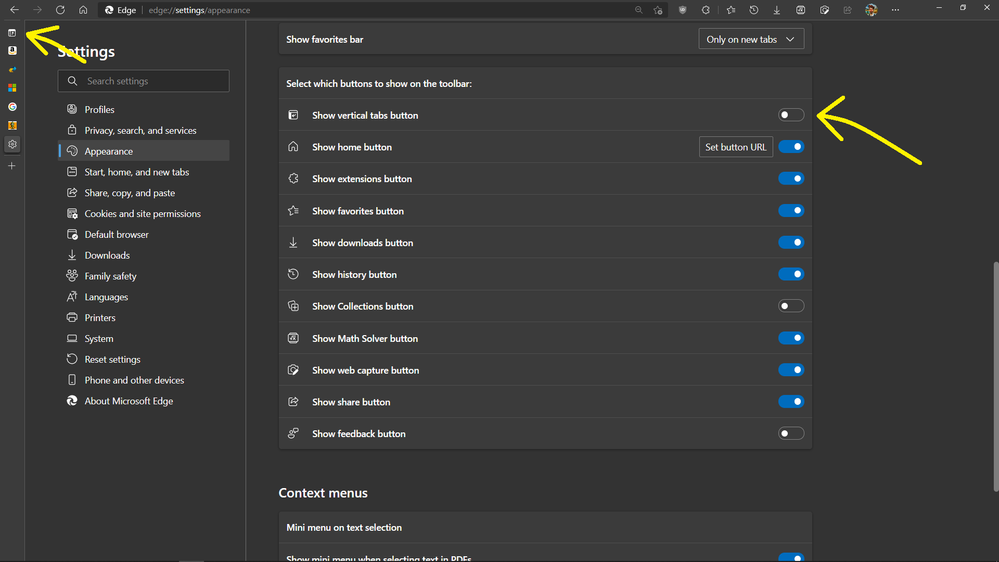This screenshot has height=562, width=999.
Task: Open Profiles settings section
Action: (143, 110)
